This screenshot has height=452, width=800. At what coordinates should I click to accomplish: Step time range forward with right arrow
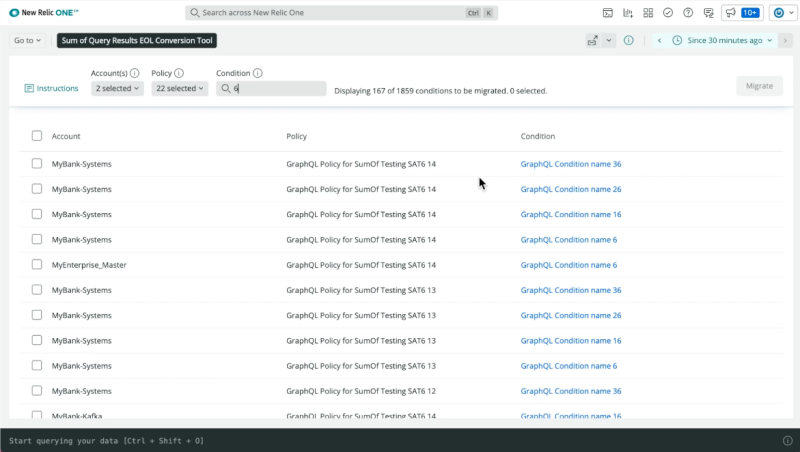(786, 40)
